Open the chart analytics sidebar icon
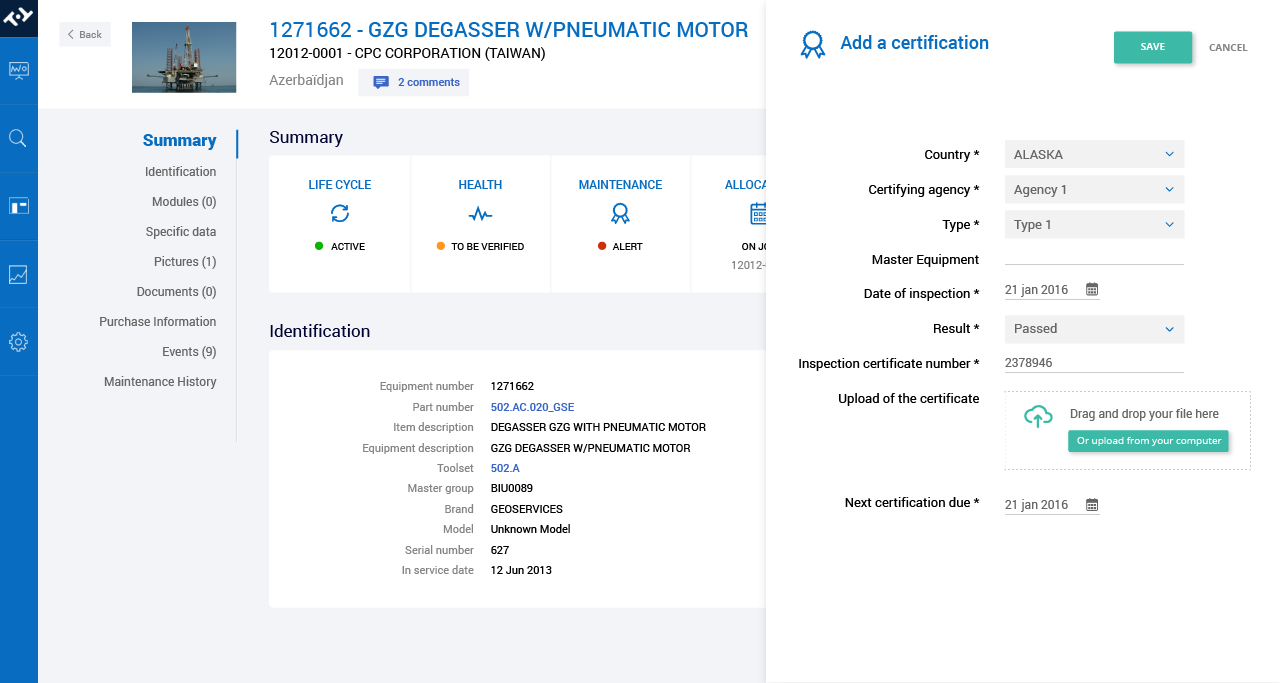The width and height of the screenshot is (1280, 683). (x=18, y=274)
